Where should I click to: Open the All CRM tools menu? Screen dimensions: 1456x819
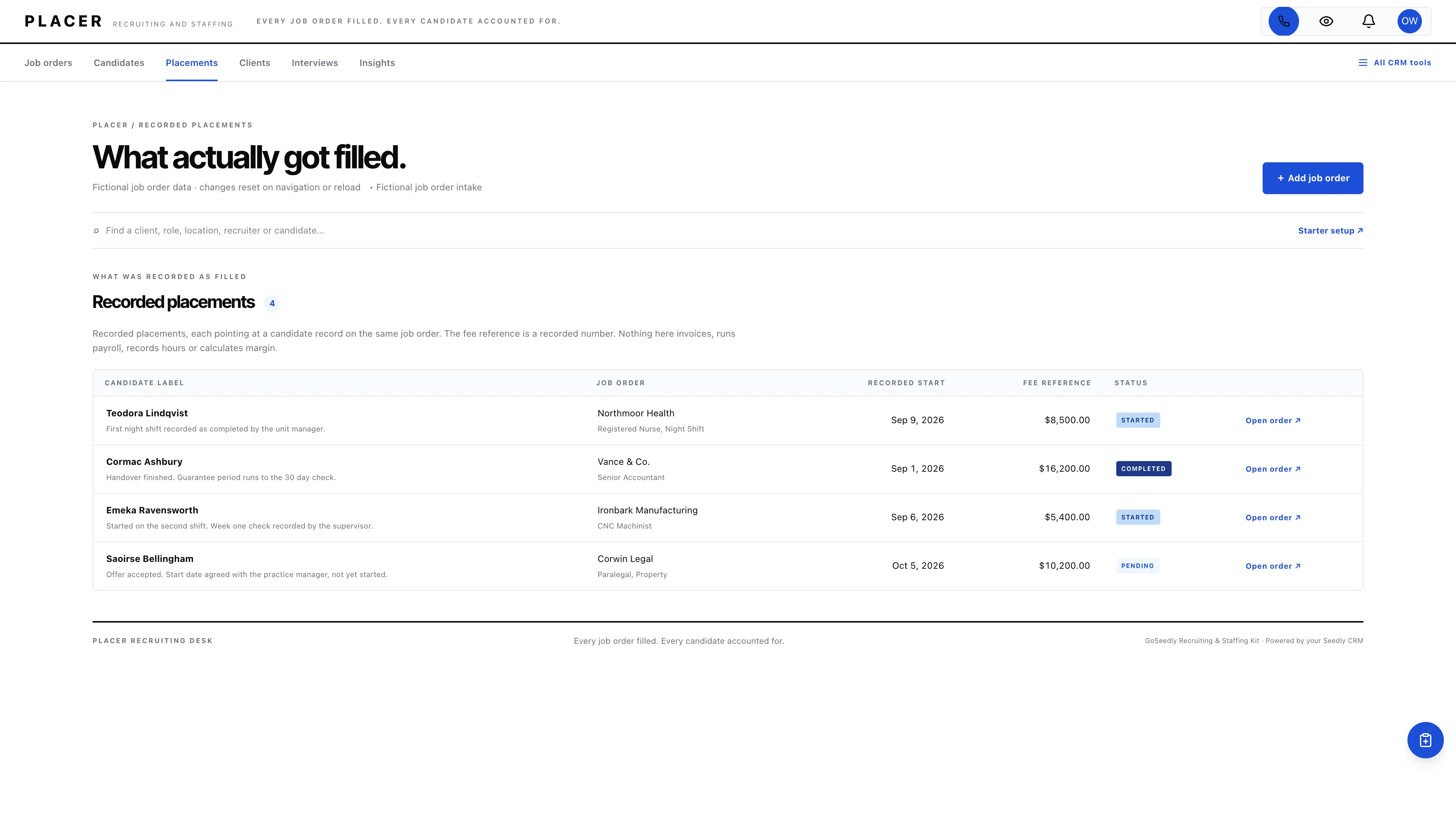point(1395,63)
